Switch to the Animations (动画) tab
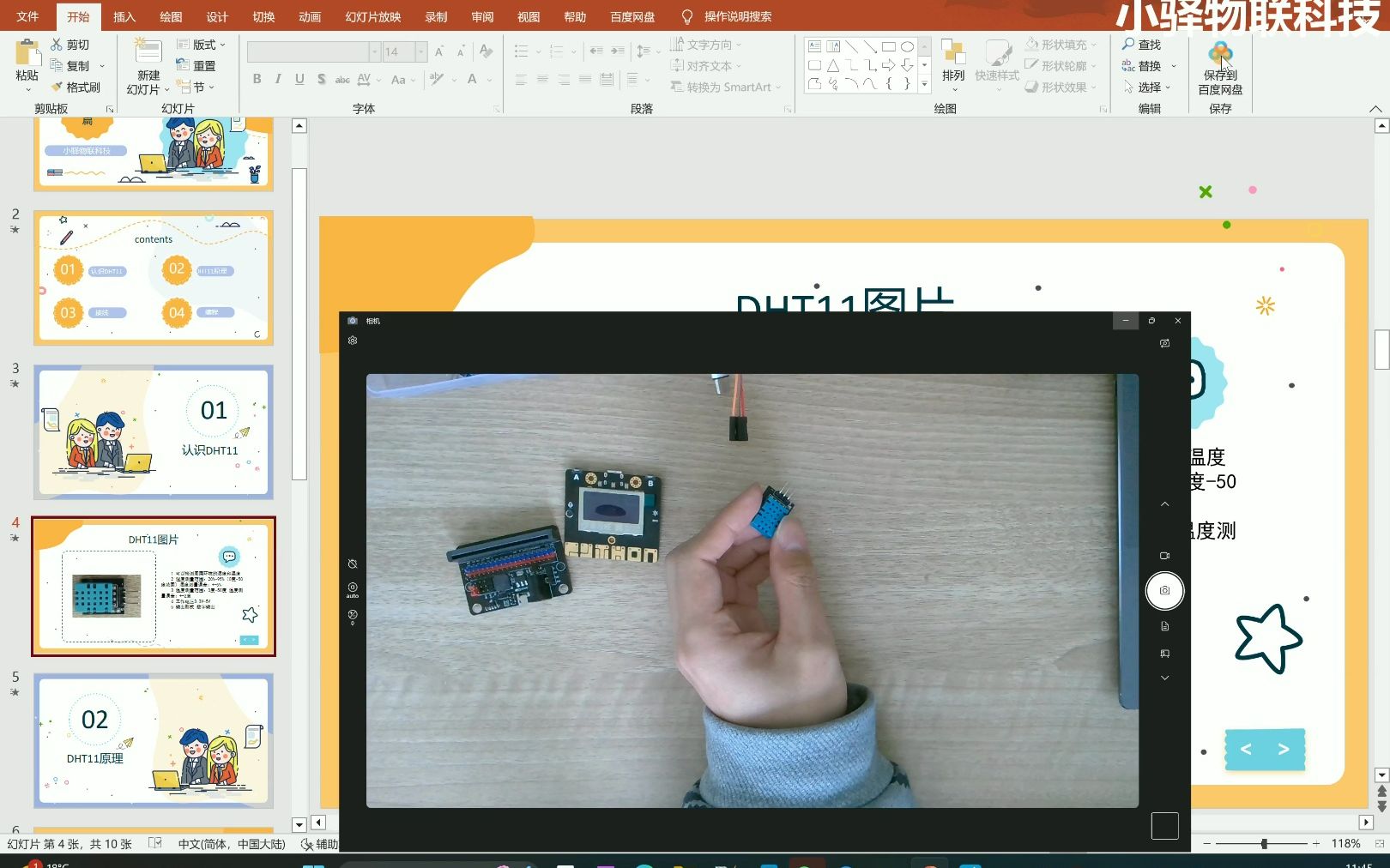Screen dimensions: 1390x868 pyautogui.click(x=310, y=16)
